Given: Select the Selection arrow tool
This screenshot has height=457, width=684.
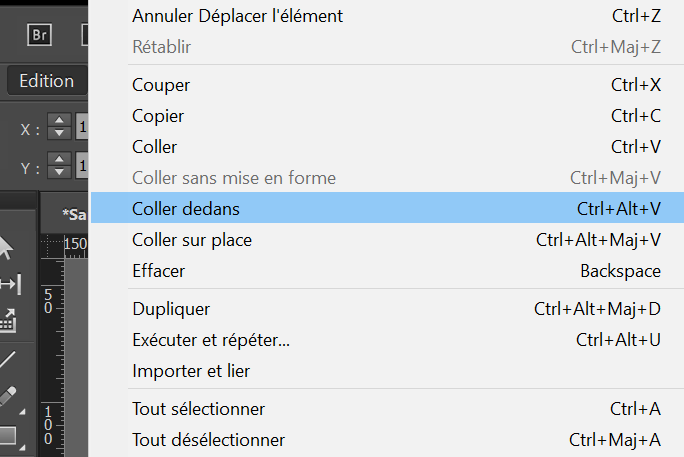Looking at the screenshot, I should pos(5,246).
